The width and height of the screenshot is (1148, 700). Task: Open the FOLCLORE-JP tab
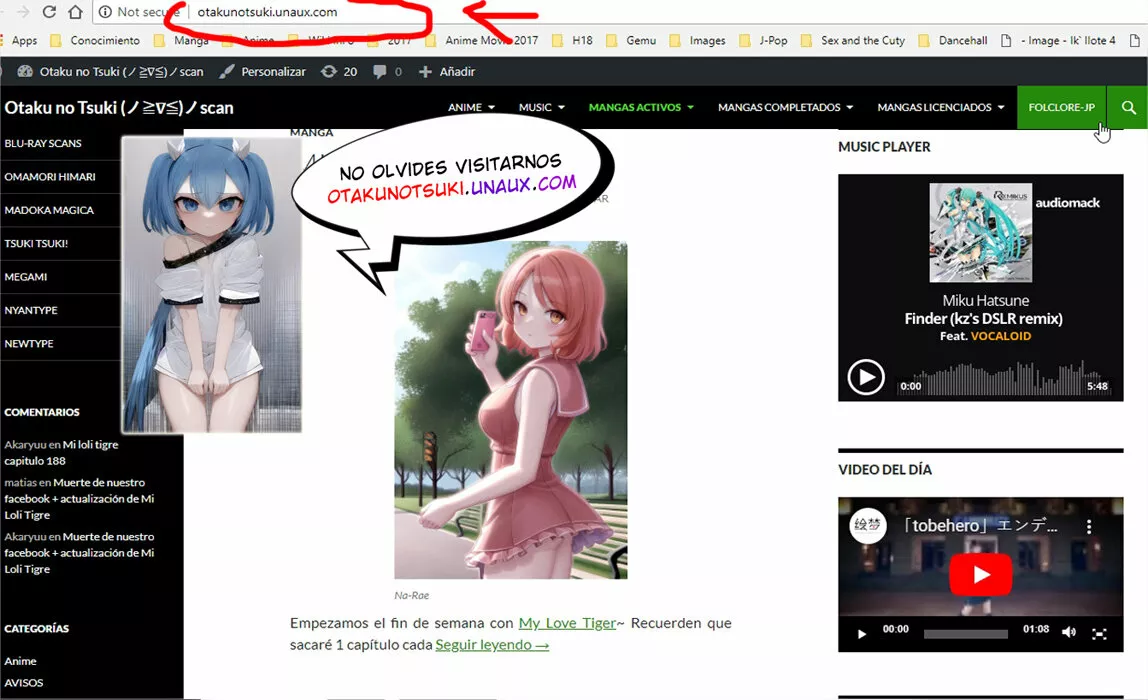tap(1062, 107)
